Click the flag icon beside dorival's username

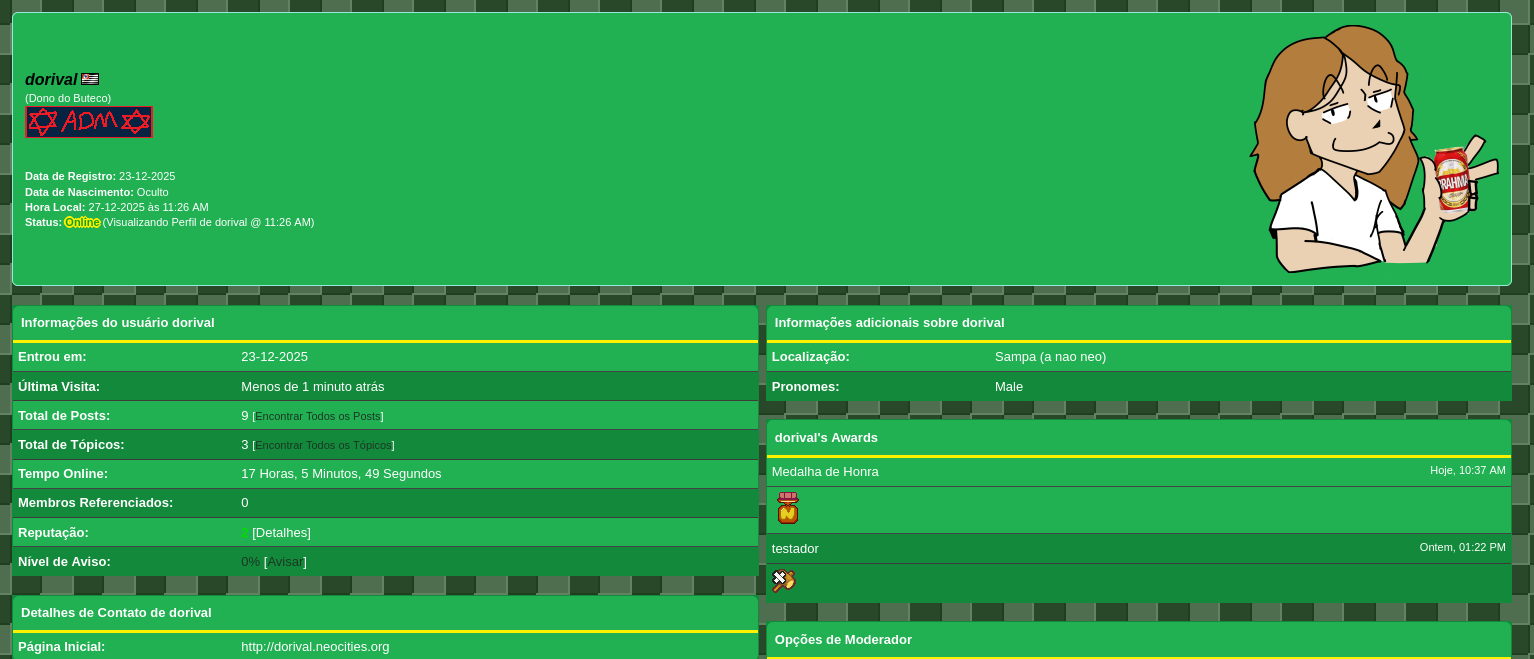click(90, 79)
